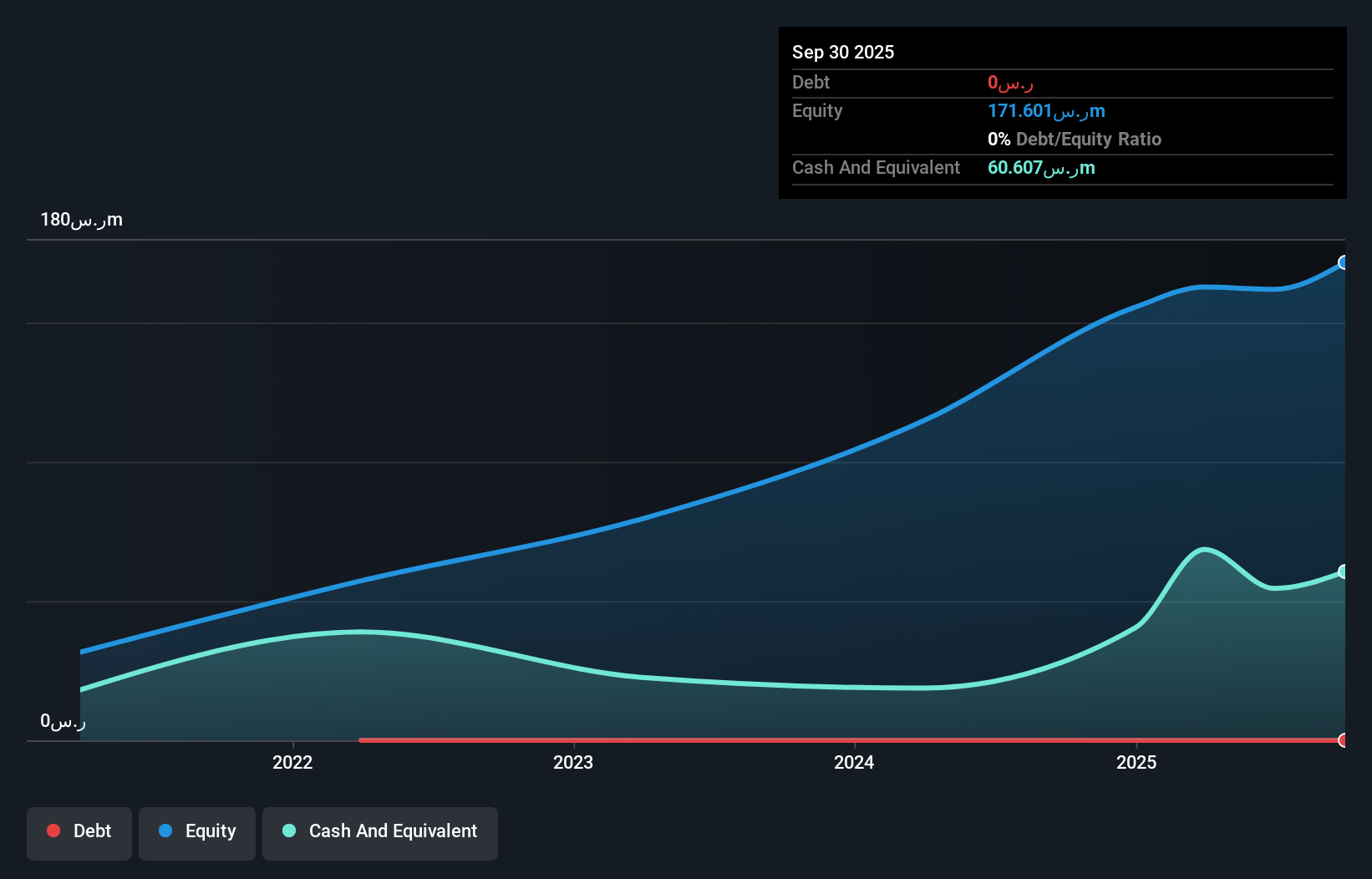
Task: Click the Equity value 171.601 in tooltip
Action: 1046,111
